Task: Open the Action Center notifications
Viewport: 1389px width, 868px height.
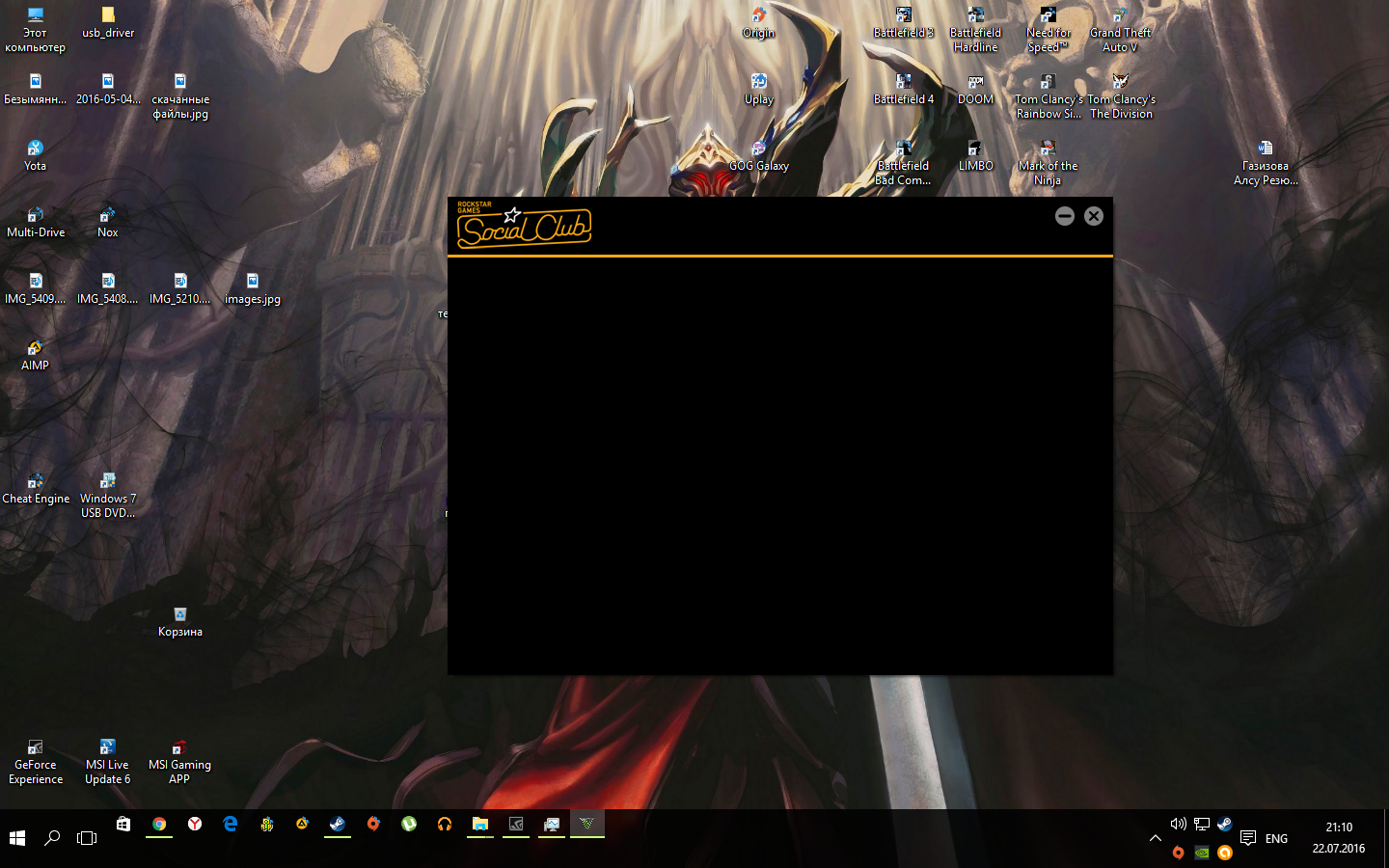Action: [1248, 838]
